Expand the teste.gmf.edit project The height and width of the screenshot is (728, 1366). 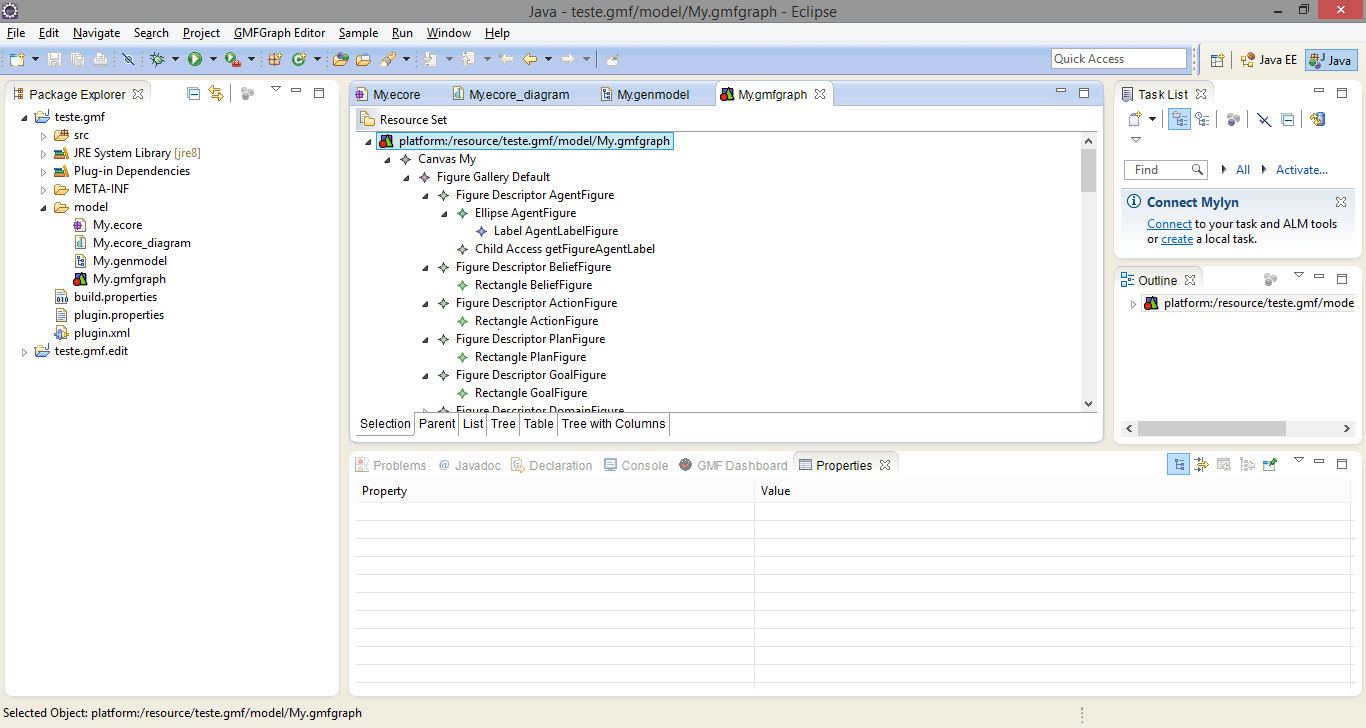point(25,351)
